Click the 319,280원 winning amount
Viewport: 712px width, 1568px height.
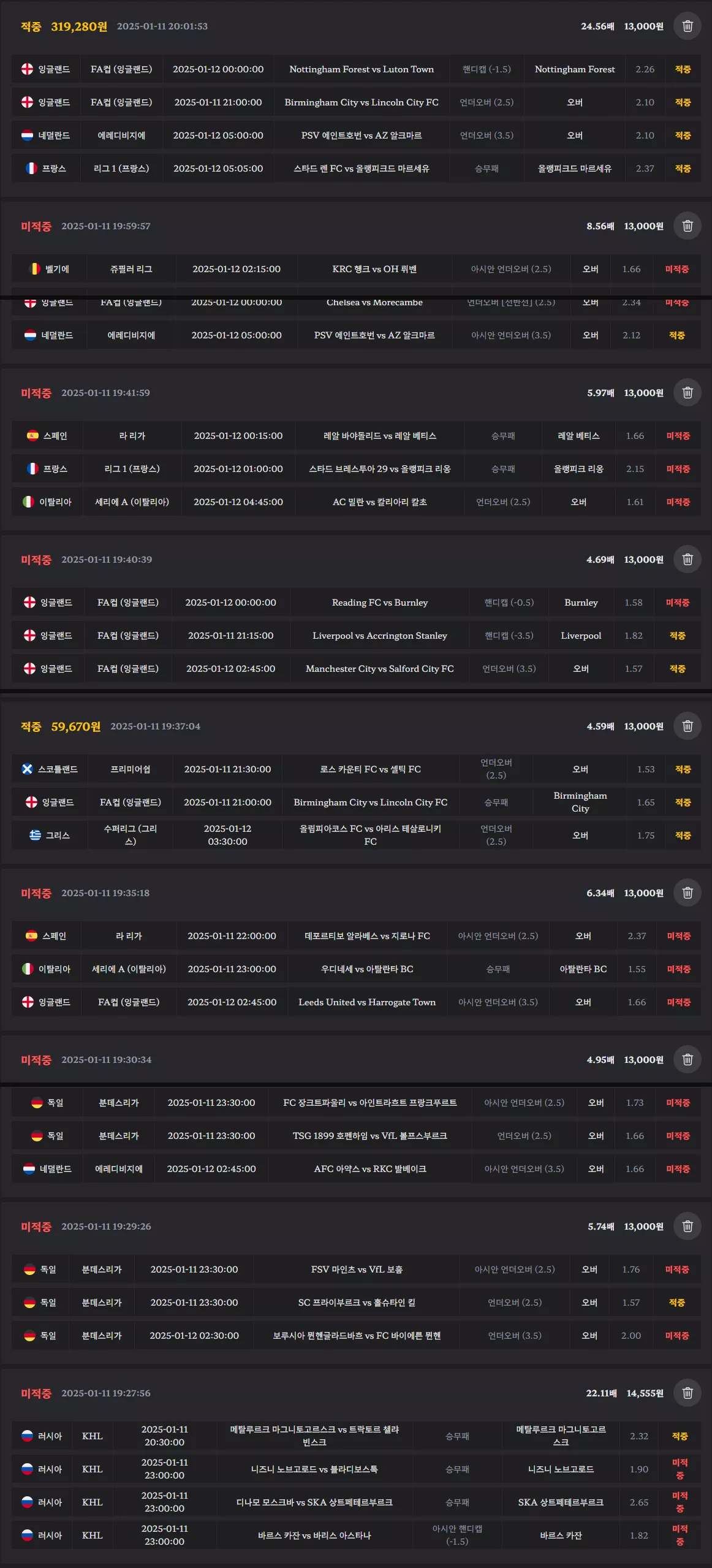[x=79, y=26]
